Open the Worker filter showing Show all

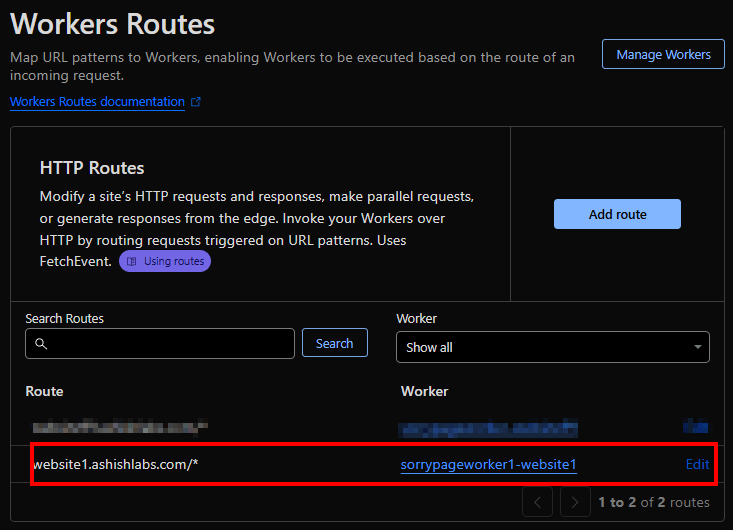pyautogui.click(x=552, y=347)
